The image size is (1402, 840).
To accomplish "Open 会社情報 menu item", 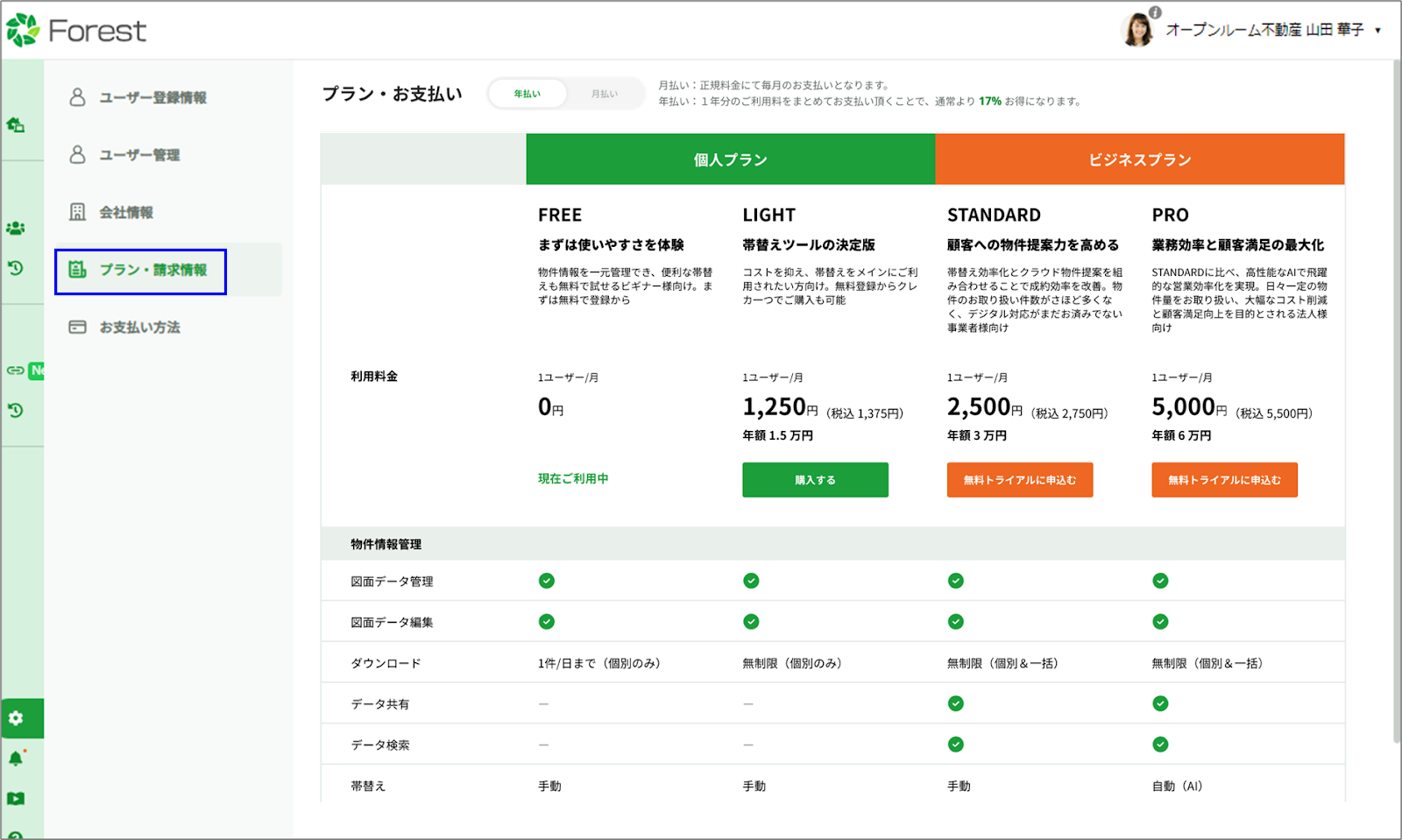I will [x=126, y=212].
